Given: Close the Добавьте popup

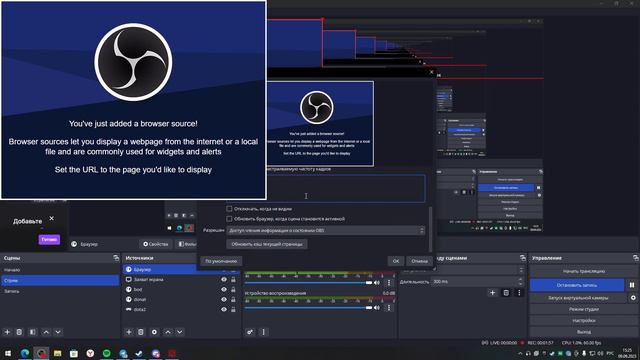Looking at the screenshot, I should point(51,218).
